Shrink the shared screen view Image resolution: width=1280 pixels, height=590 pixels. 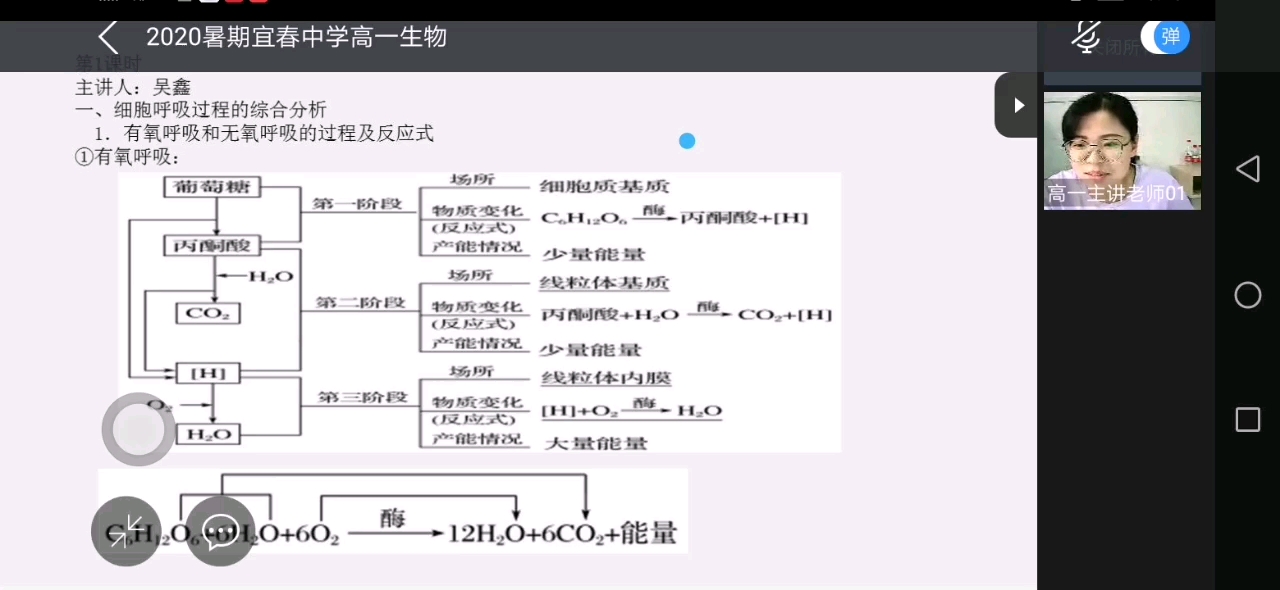125,530
